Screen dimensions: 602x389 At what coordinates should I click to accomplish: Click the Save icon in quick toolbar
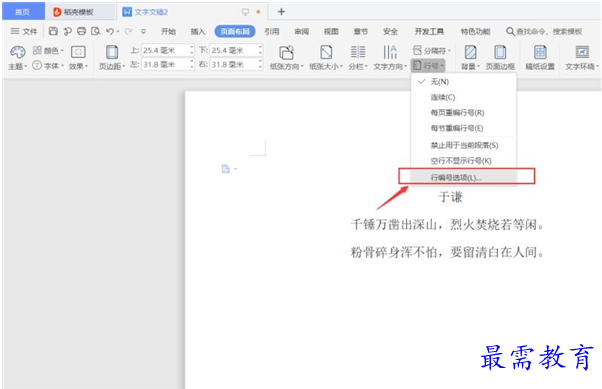pyautogui.click(x=53, y=31)
